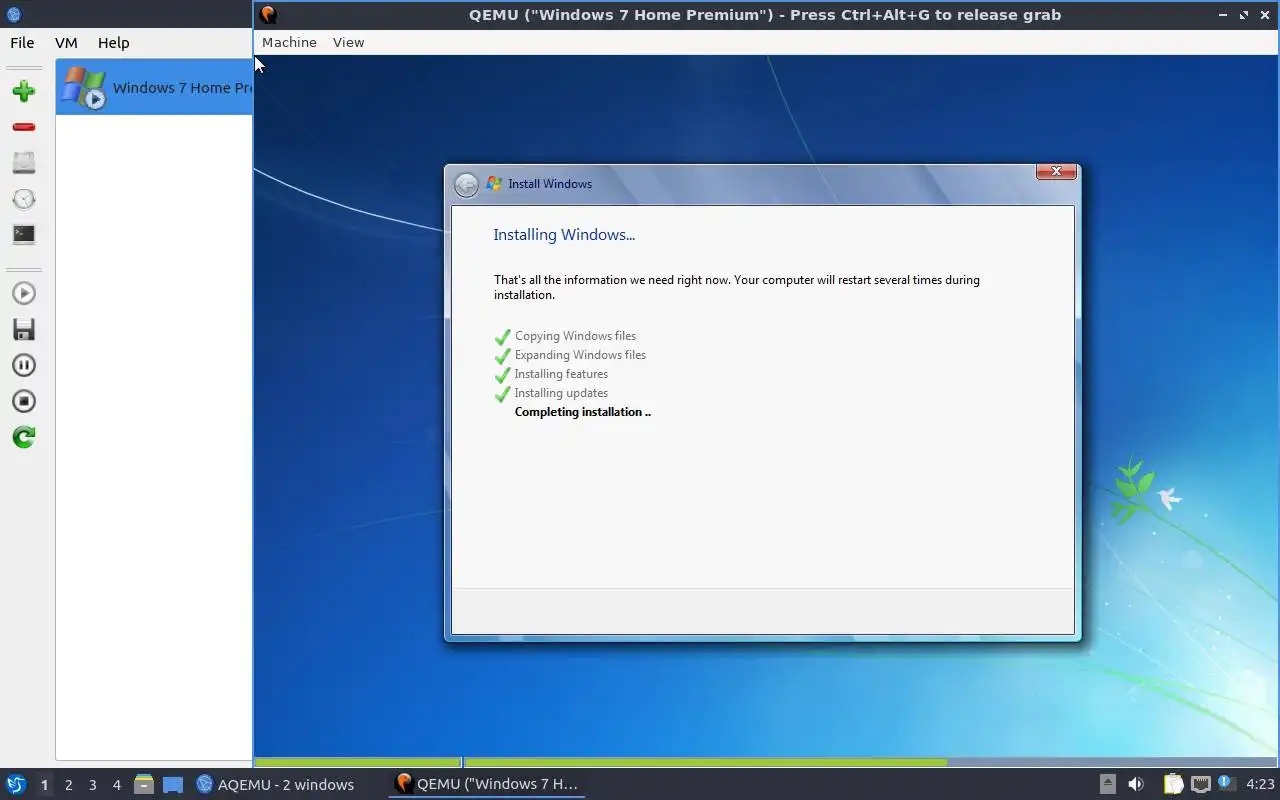Open the volume control tray icon

pyautogui.click(x=1135, y=784)
